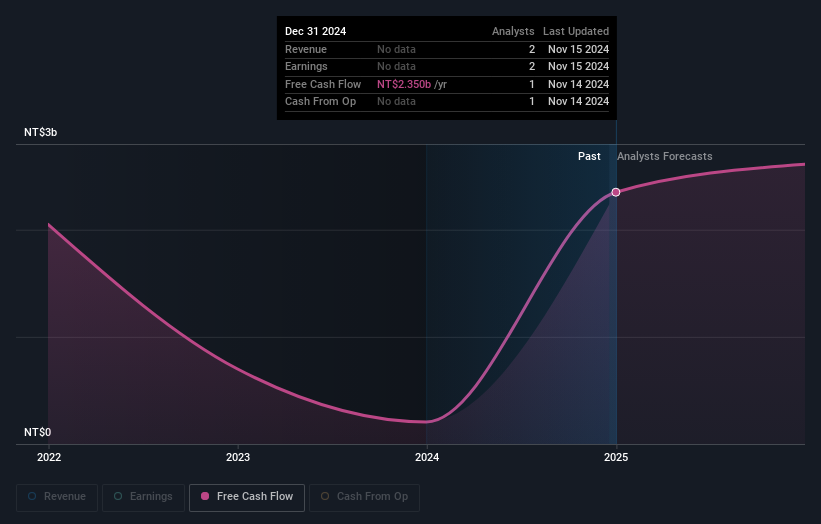Click the pink Free Cash Flow legend dot
The width and height of the screenshot is (821, 524).
tap(205, 496)
